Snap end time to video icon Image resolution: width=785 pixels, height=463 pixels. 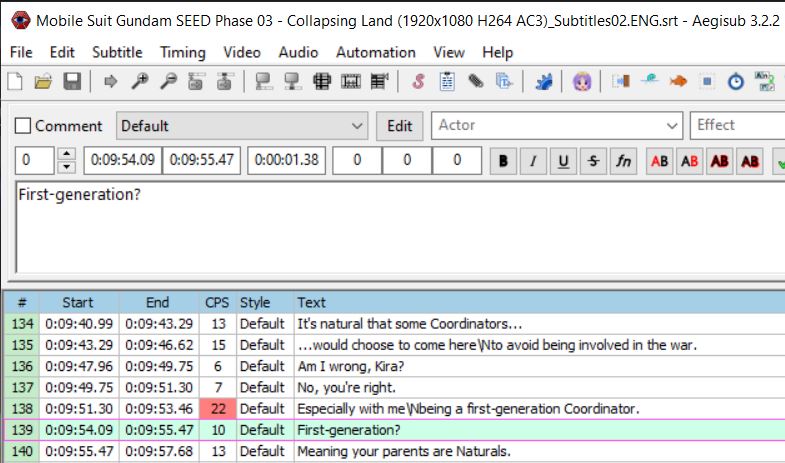[293, 81]
